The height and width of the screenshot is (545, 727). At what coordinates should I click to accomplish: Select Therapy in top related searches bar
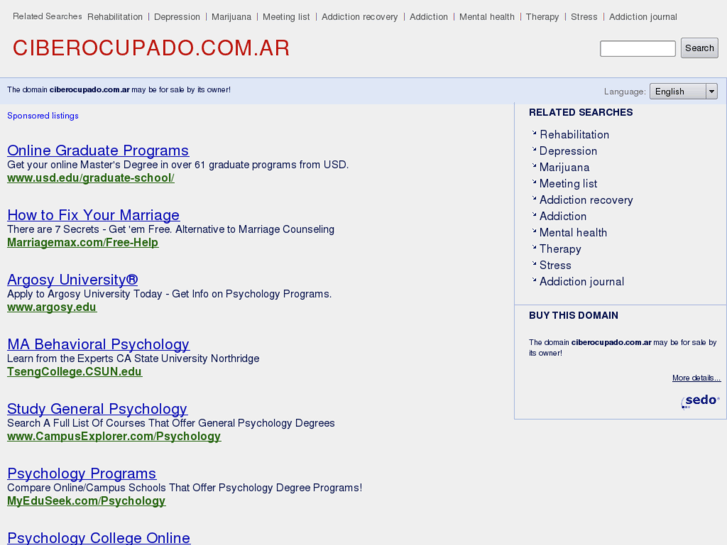[542, 17]
